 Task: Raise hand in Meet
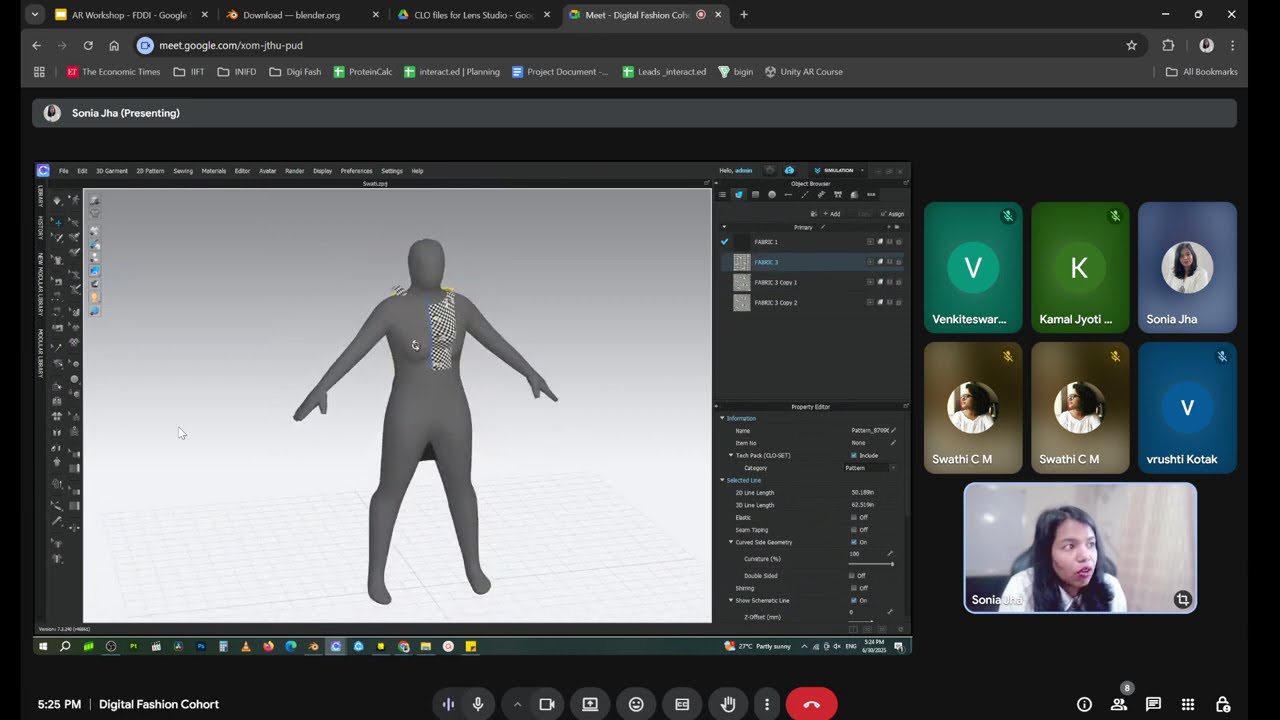(x=728, y=704)
